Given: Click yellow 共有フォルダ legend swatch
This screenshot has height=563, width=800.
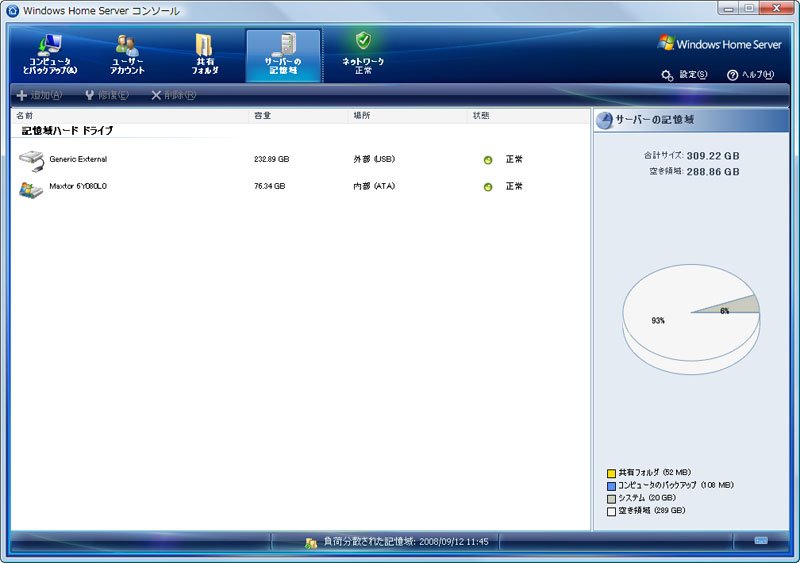Looking at the screenshot, I should [611, 473].
